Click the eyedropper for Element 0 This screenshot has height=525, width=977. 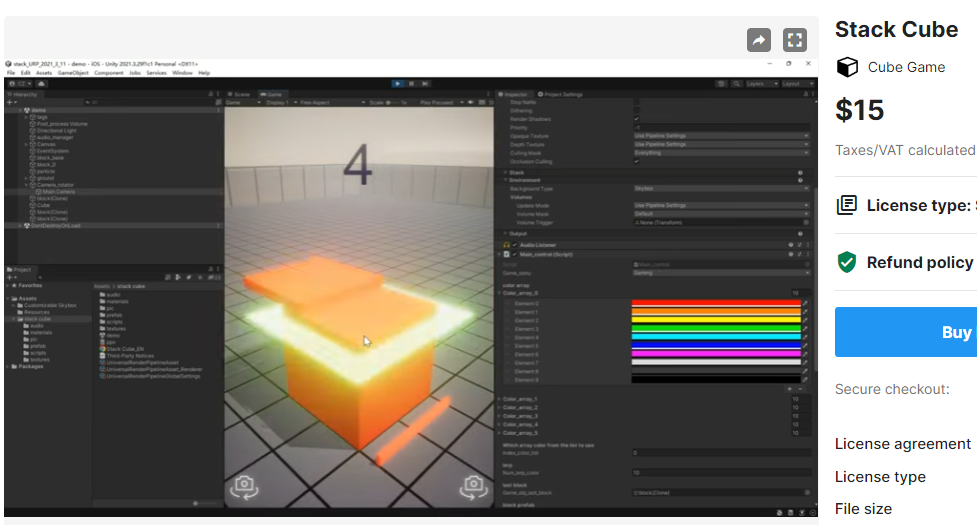click(805, 303)
